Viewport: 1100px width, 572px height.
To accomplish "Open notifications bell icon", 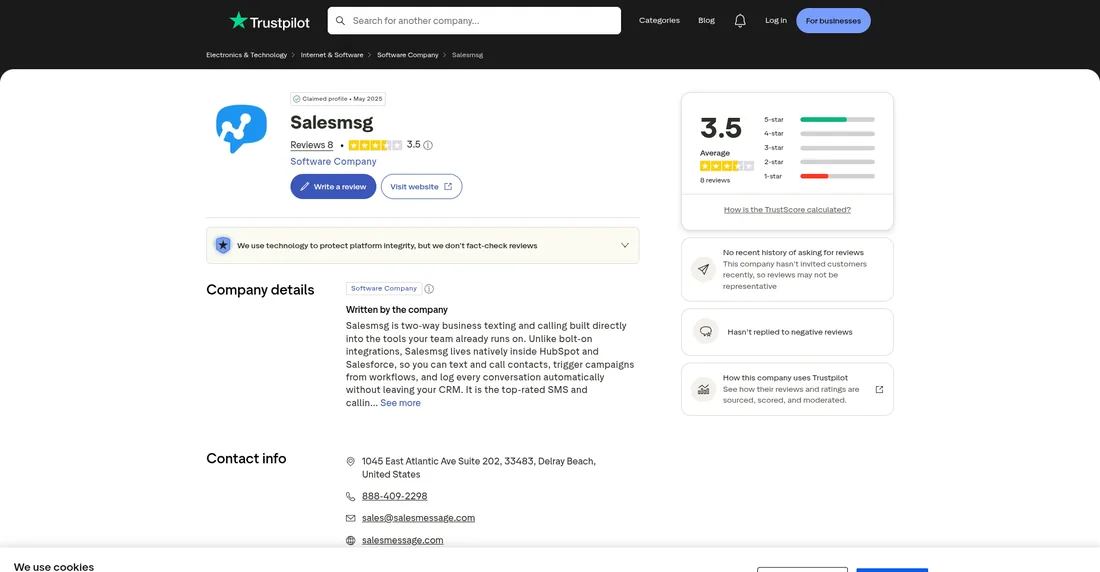I will (739, 21).
